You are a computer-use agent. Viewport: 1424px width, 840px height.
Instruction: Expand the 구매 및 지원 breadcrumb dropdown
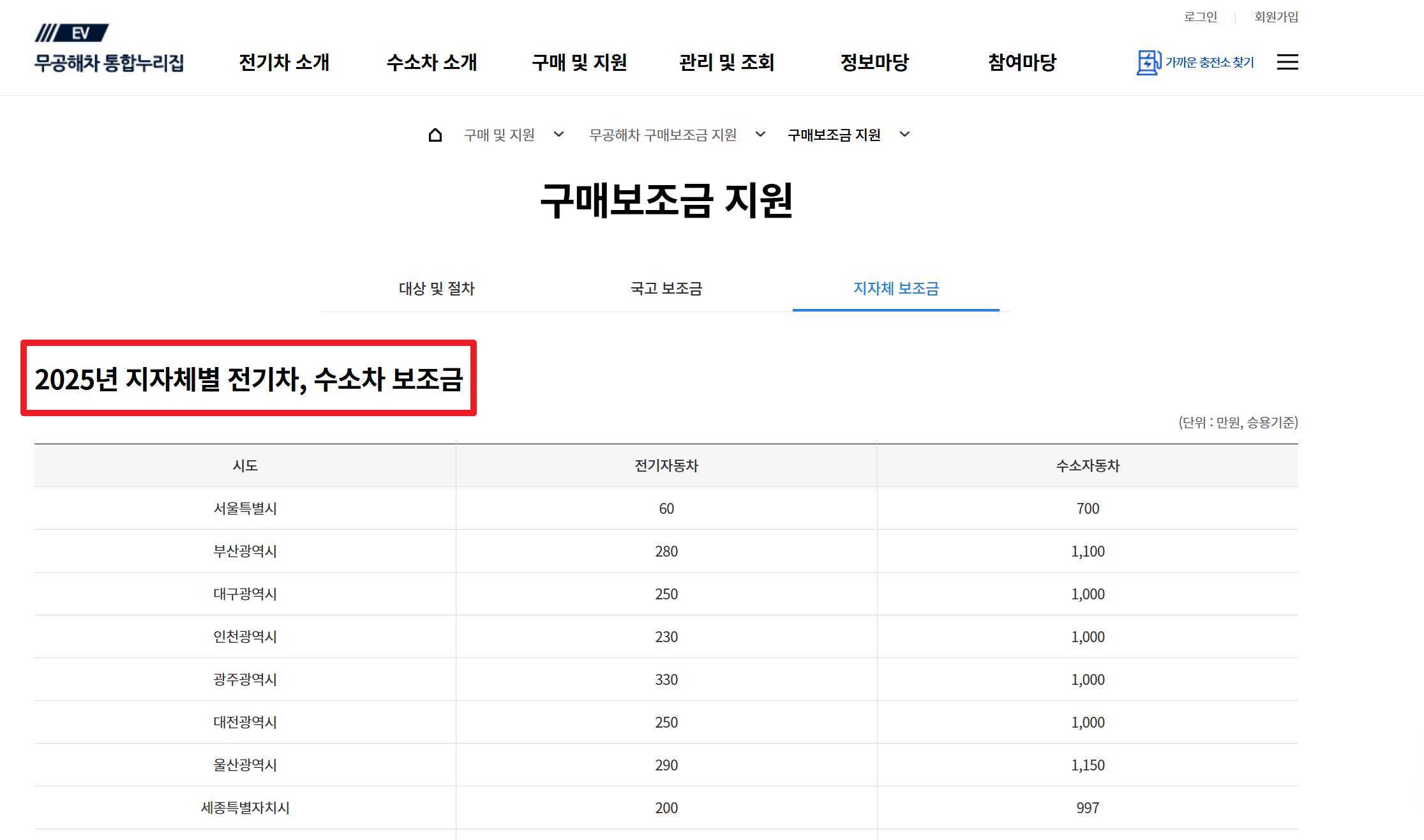(560, 135)
